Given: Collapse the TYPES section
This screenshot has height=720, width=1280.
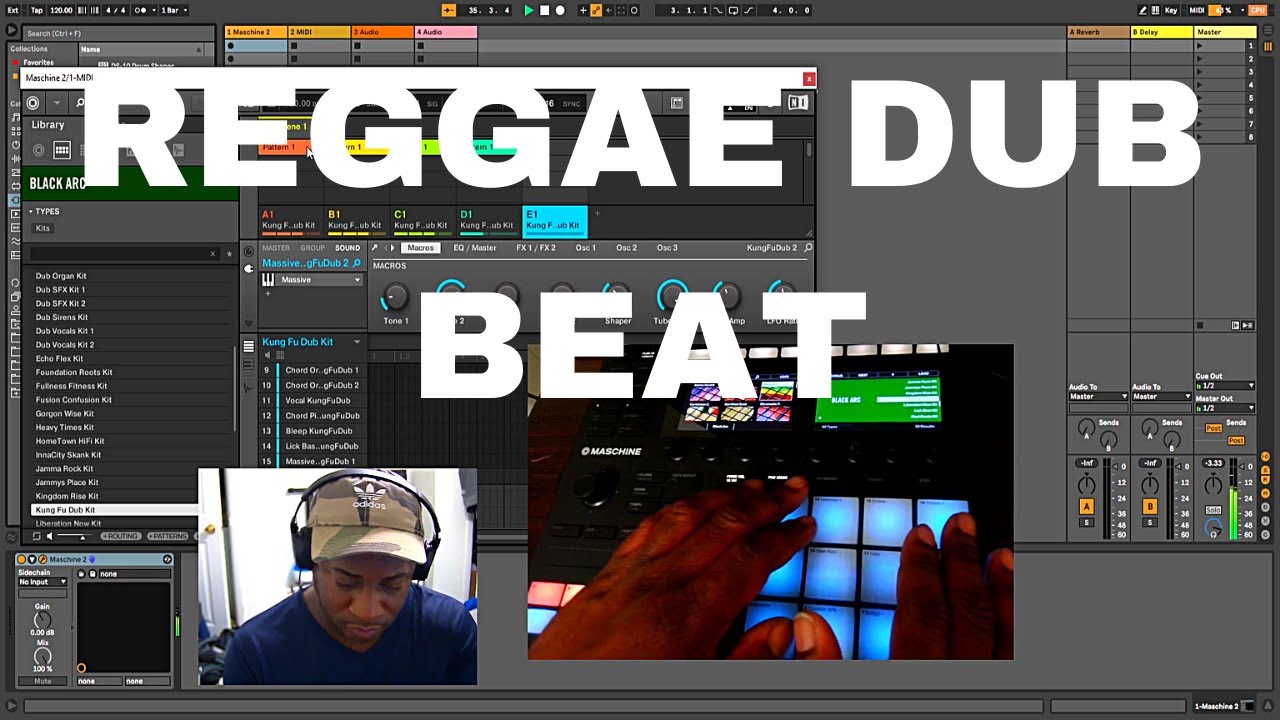Looking at the screenshot, I should coord(43,212).
